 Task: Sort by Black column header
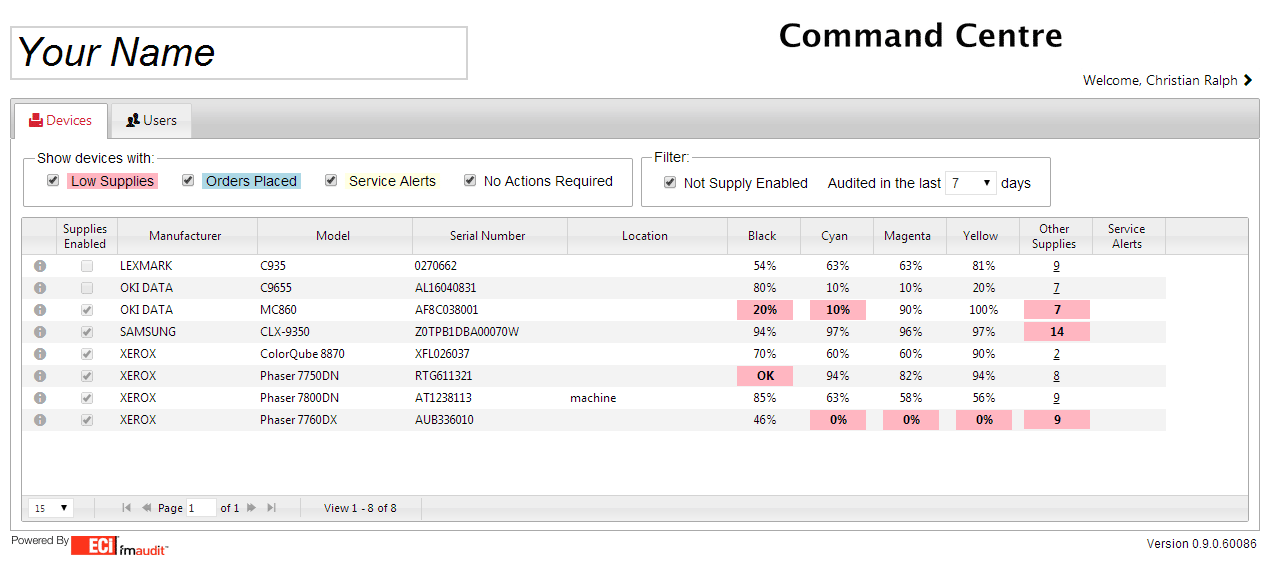coord(763,236)
